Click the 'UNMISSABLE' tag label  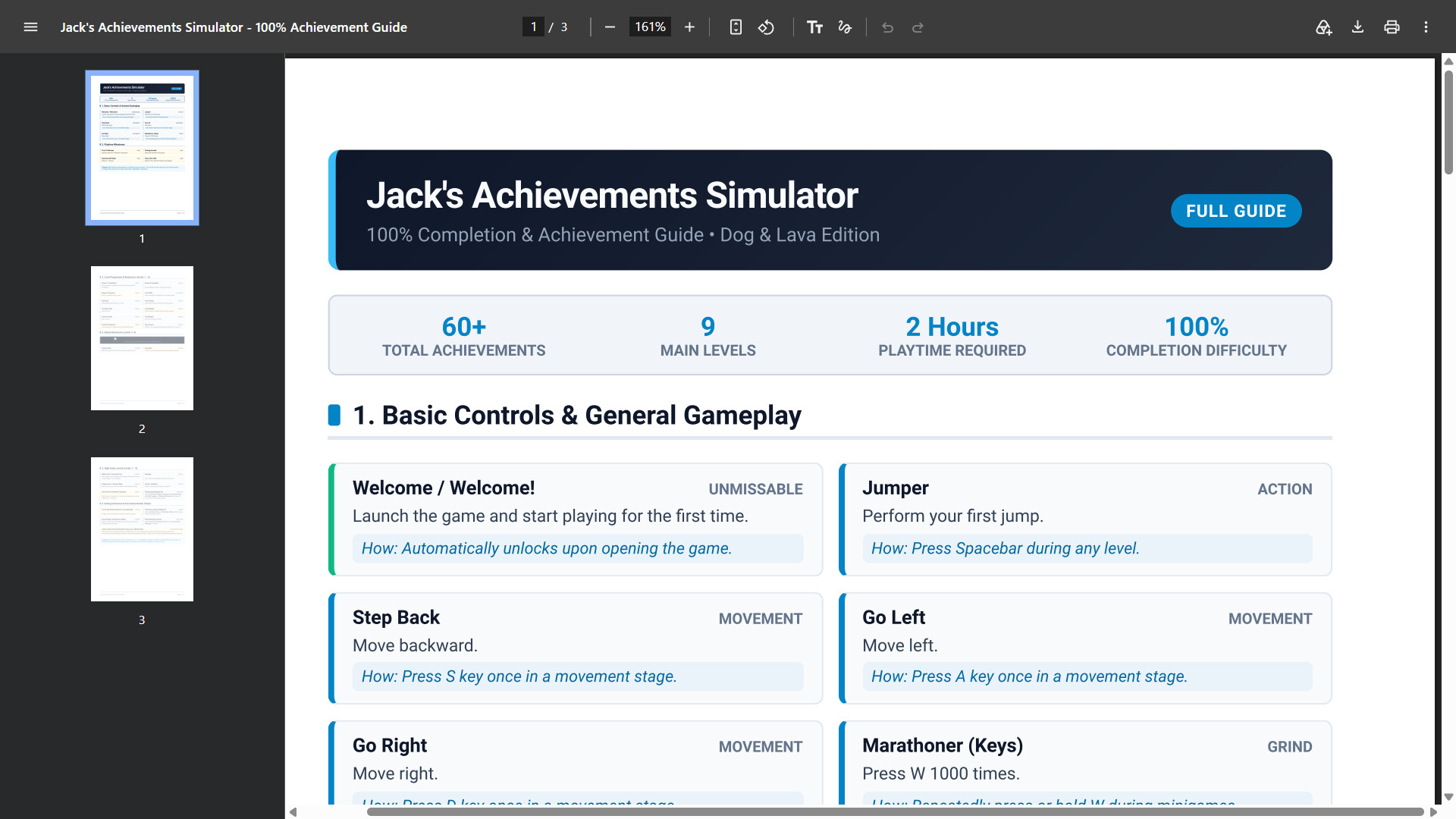(x=755, y=489)
